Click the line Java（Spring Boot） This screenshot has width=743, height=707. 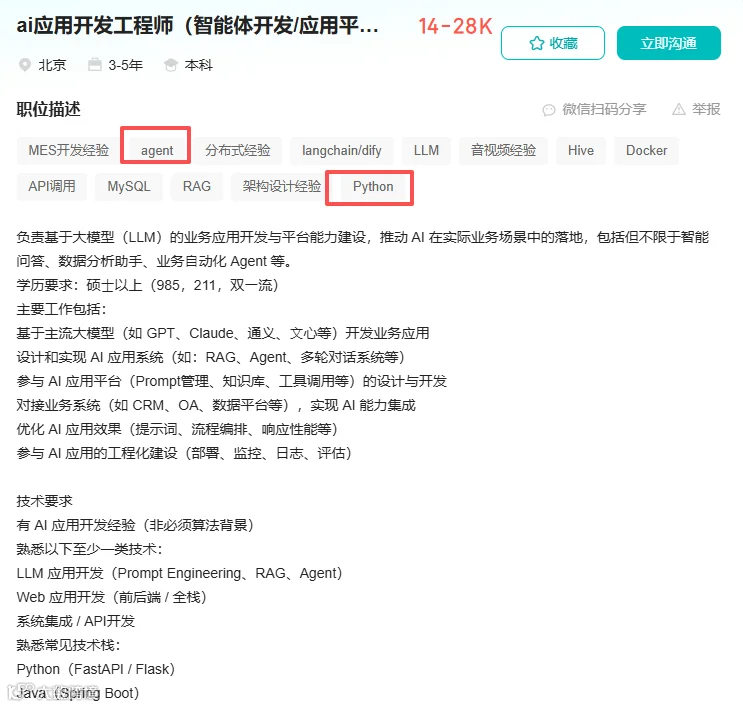pyautogui.click(x=78, y=694)
